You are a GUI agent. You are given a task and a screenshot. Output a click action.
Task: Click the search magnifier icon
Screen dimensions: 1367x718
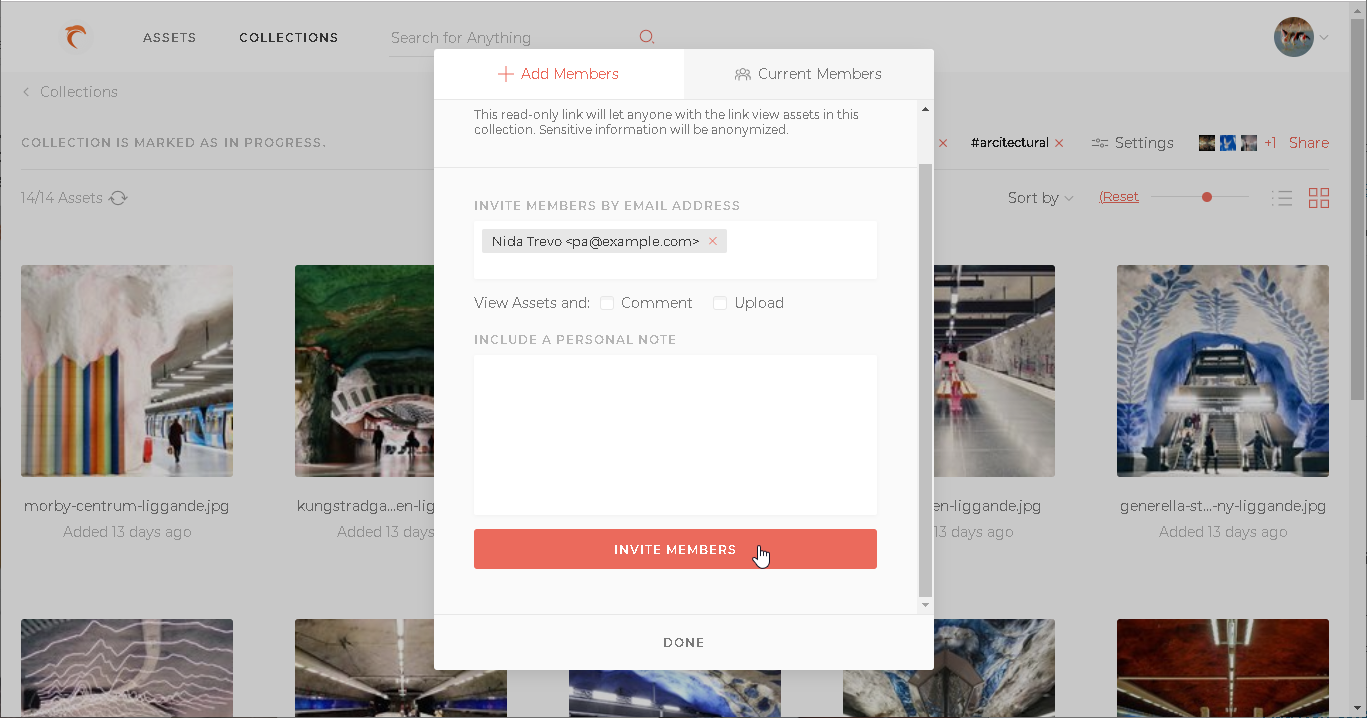pos(647,37)
